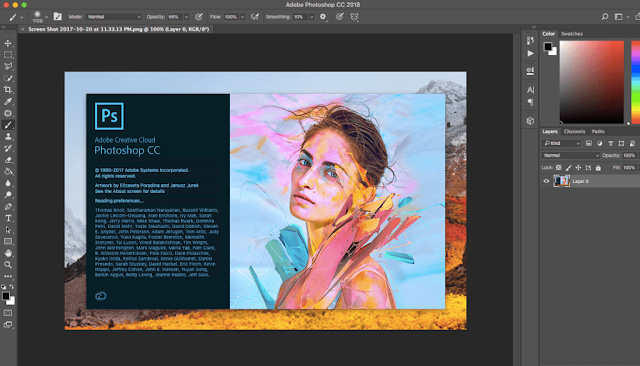The image size is (640, 366).
Task: Toggle lock position in Layers panel
Action: [x=578, y=168]
